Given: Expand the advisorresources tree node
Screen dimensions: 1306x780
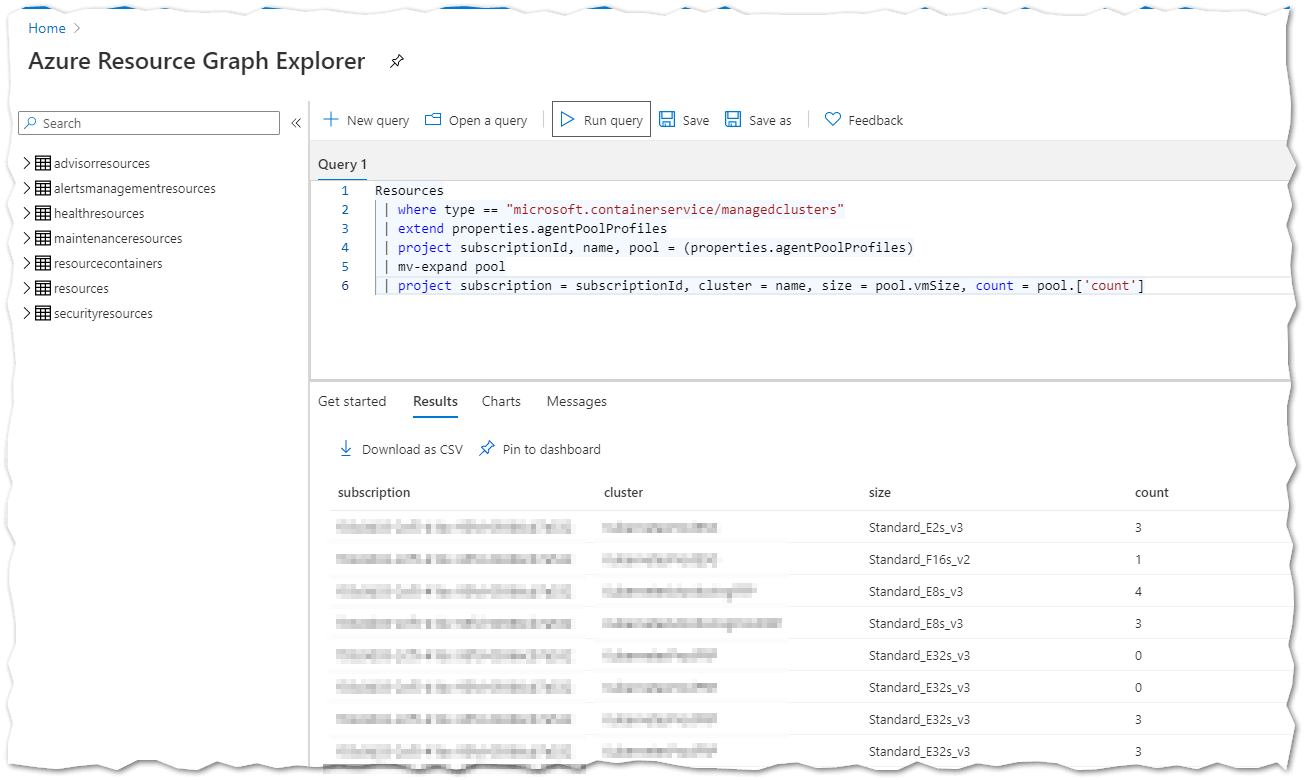Looking at the screenshot, I should pos(27,163).
